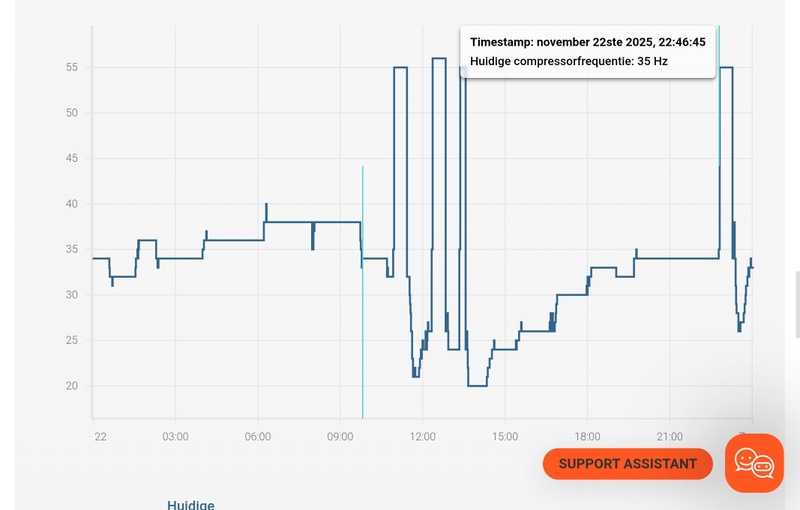Image resolution: width=800 pixels, height=510 pixels.
Task: Click the SUPPORT ASSISTANT button
Action: (627, 464)
